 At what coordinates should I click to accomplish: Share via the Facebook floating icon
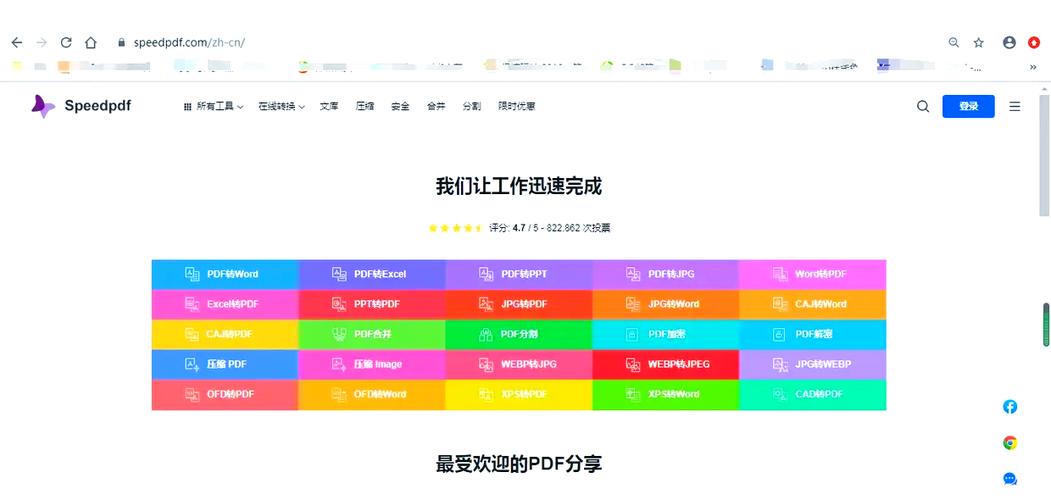click(x=1010, y=407)
